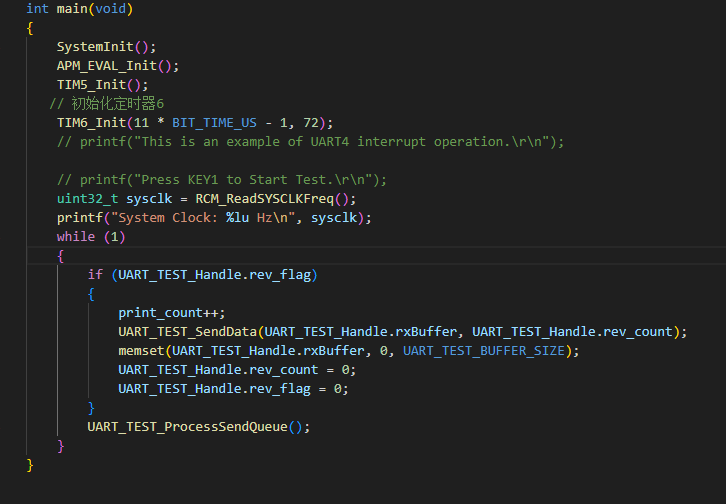Viewport: 726px width, 504px height.
Task: Click the if keyword
Action: pos(95,274)
